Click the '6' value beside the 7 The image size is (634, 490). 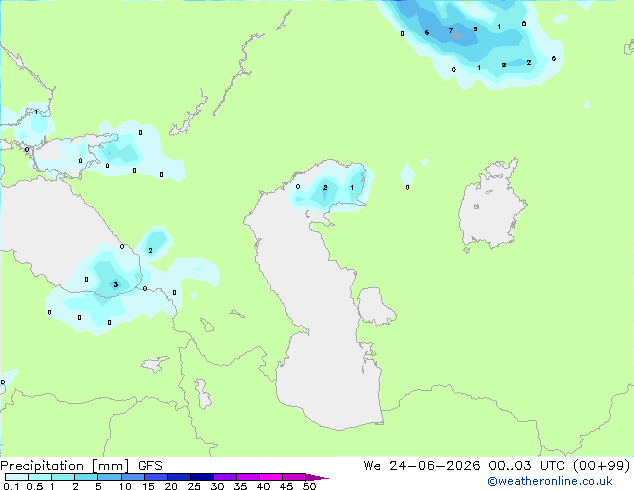(427, 32)
